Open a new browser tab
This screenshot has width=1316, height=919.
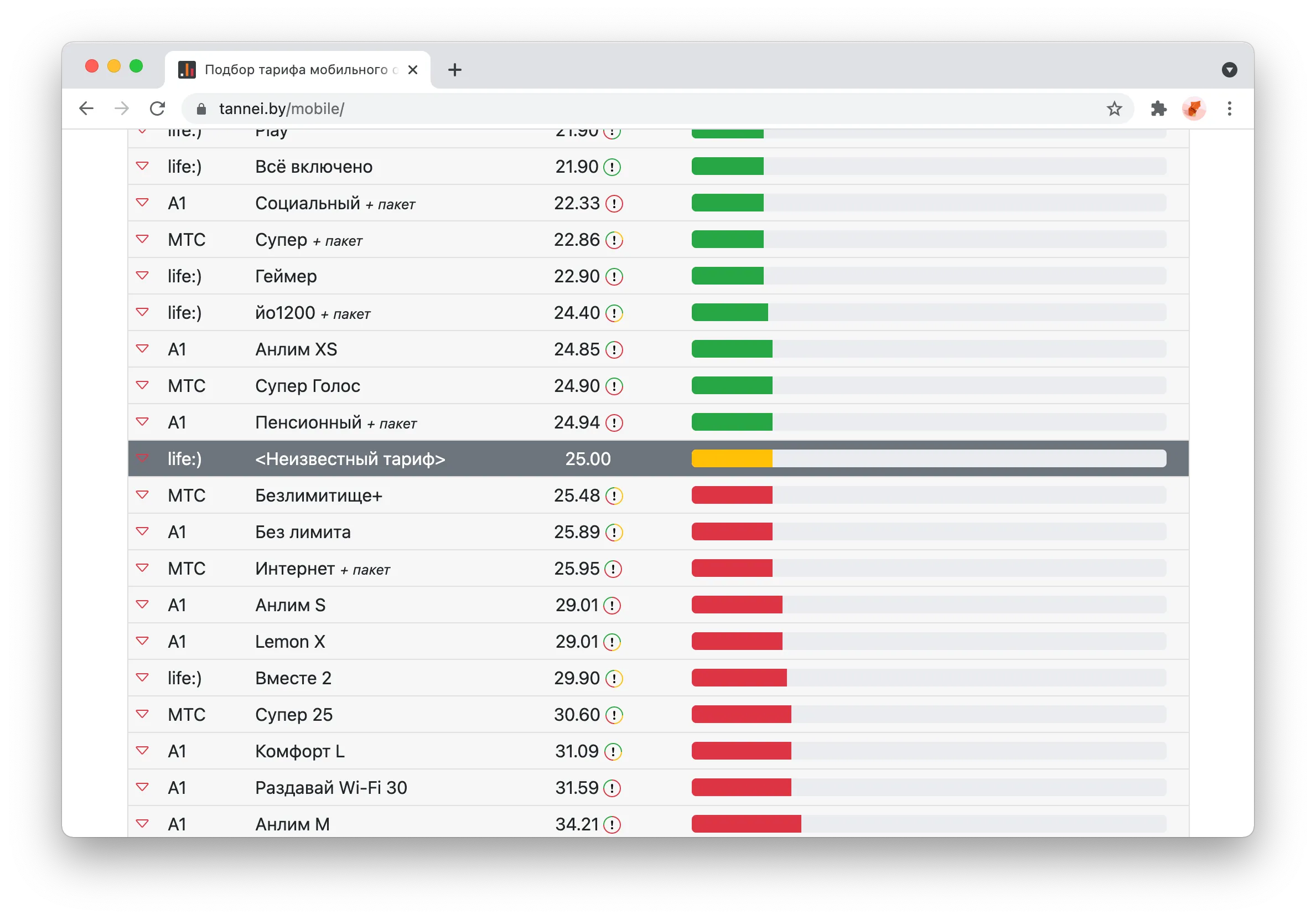pos(454,70)
